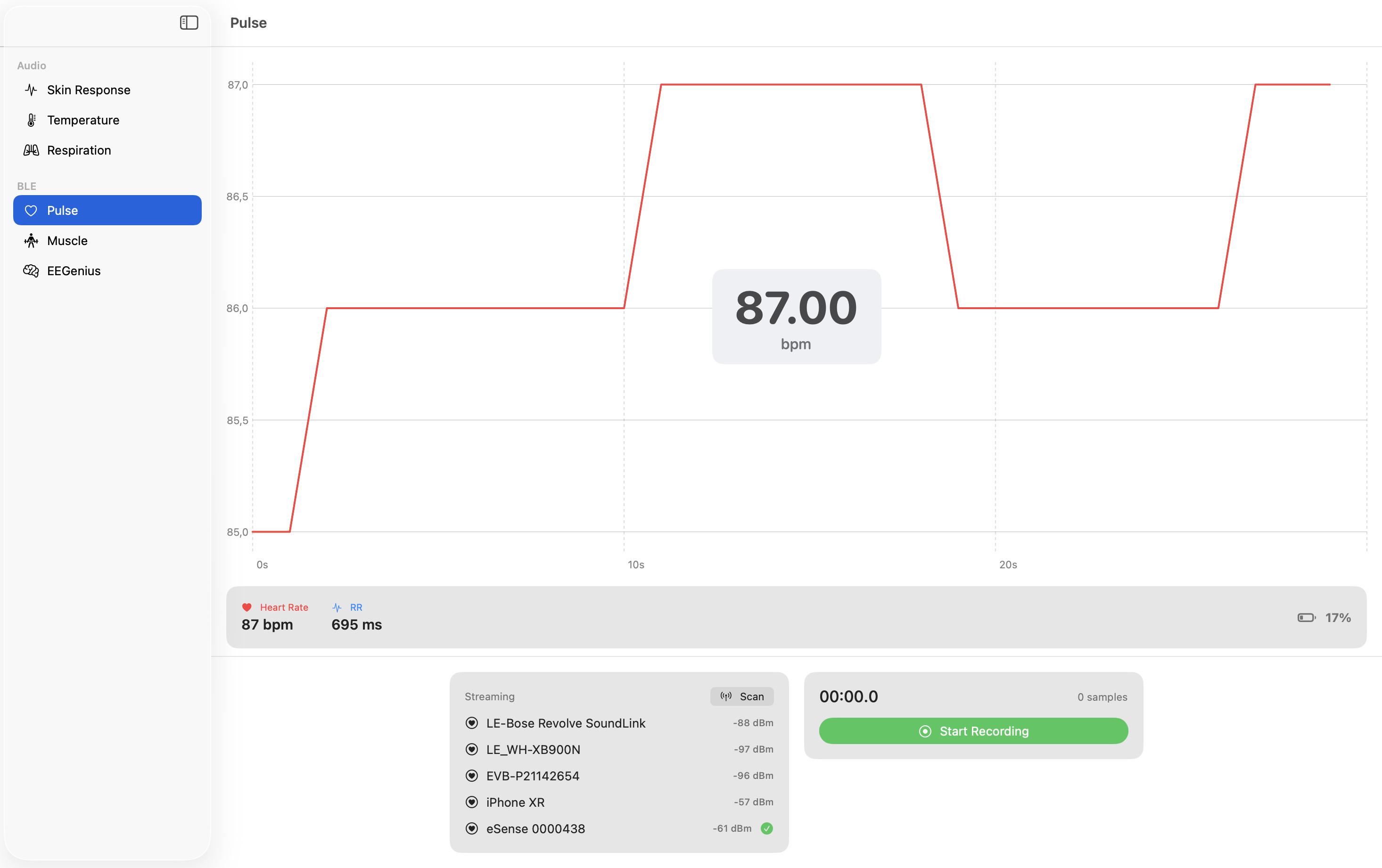Click the 87 bpm heart rate value
This screenshot has width=1382, height=868.
pos(267,624)
